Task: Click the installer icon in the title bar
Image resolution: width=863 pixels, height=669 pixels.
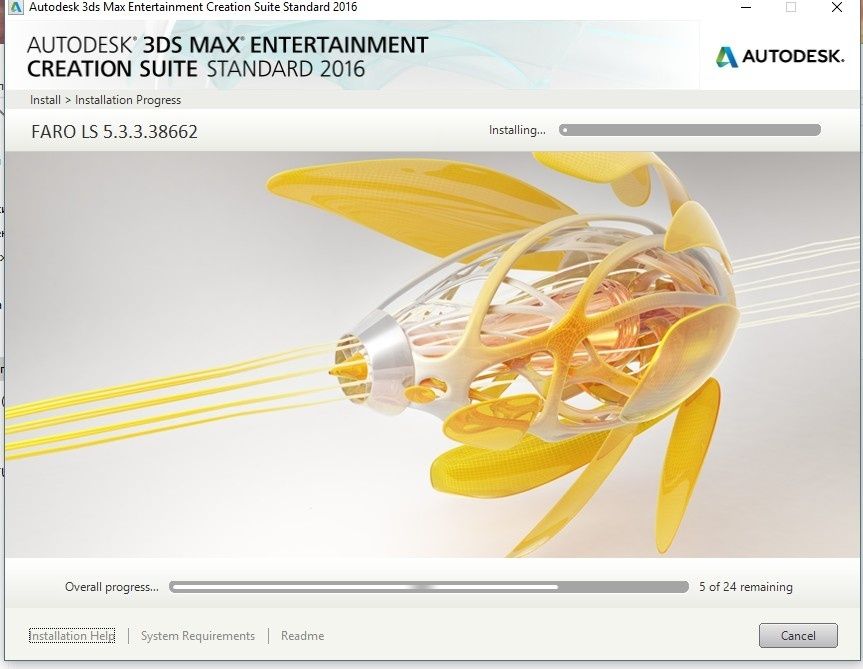Action: click(x=15, y=7)
